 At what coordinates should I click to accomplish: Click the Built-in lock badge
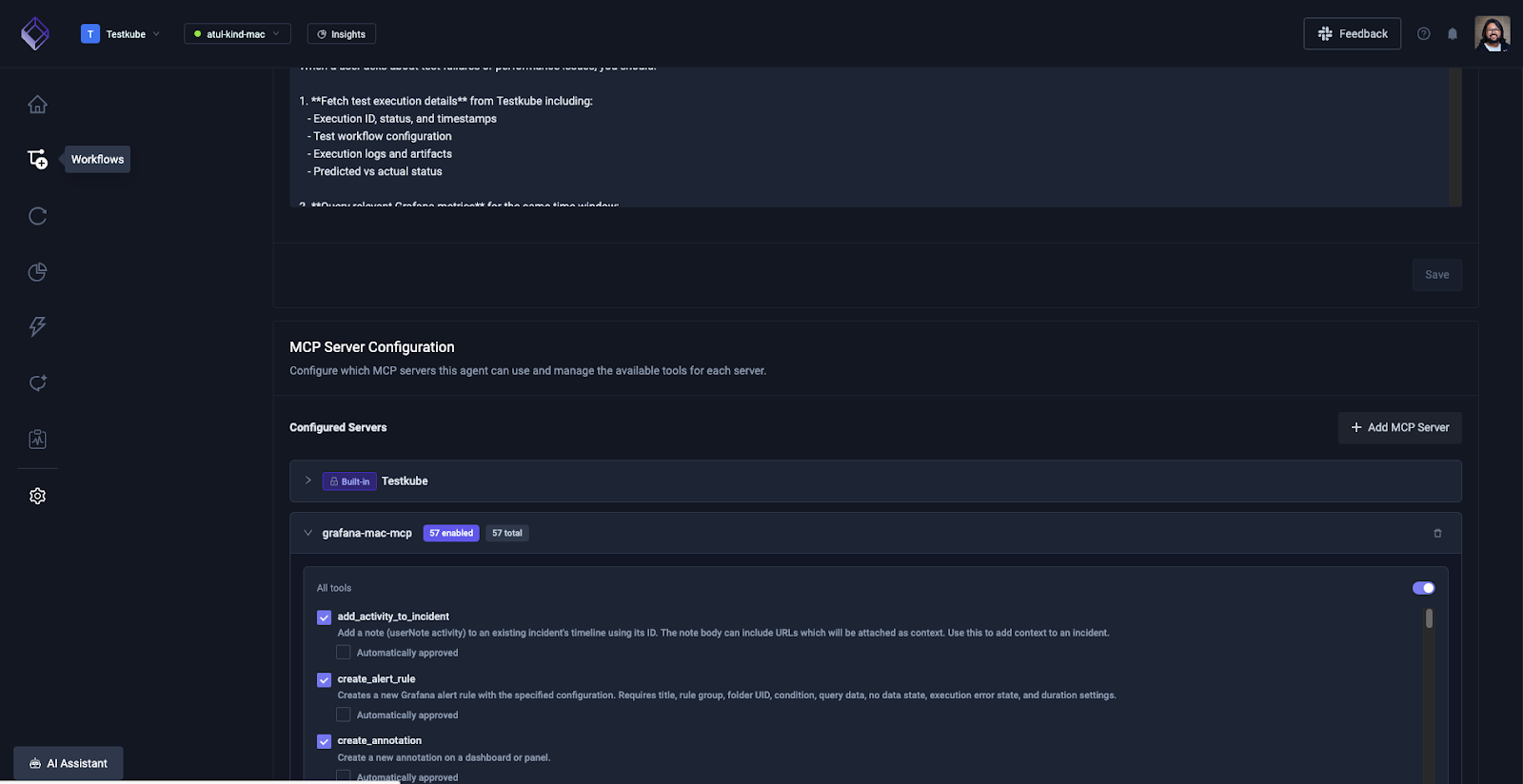[349, 481]
